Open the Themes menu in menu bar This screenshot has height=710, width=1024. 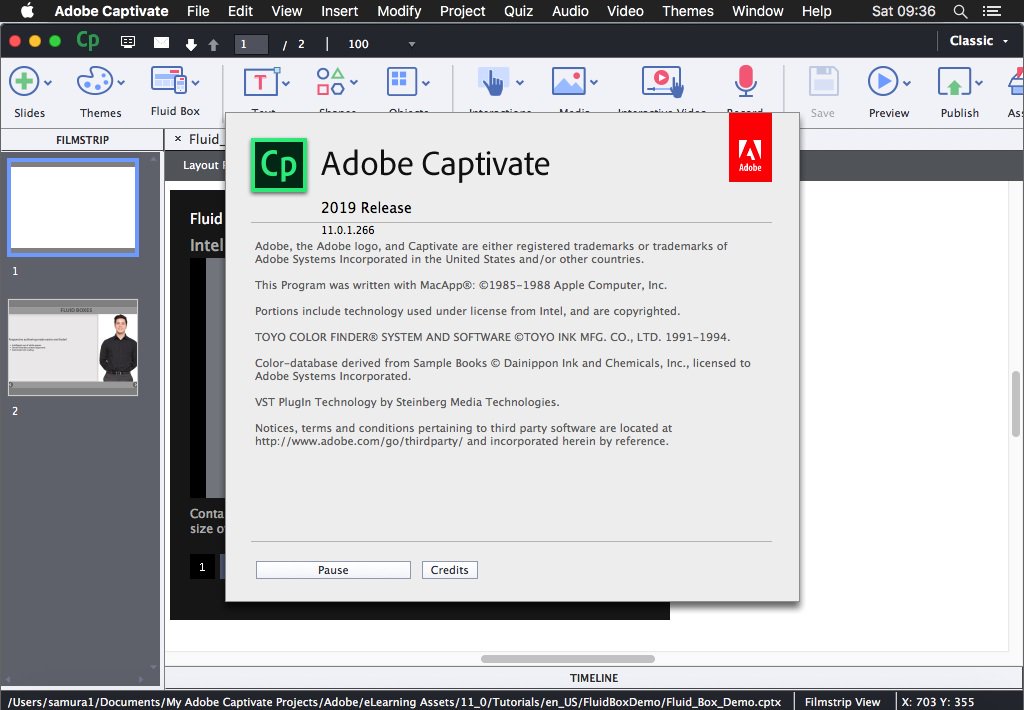click(x=688, y=11)
